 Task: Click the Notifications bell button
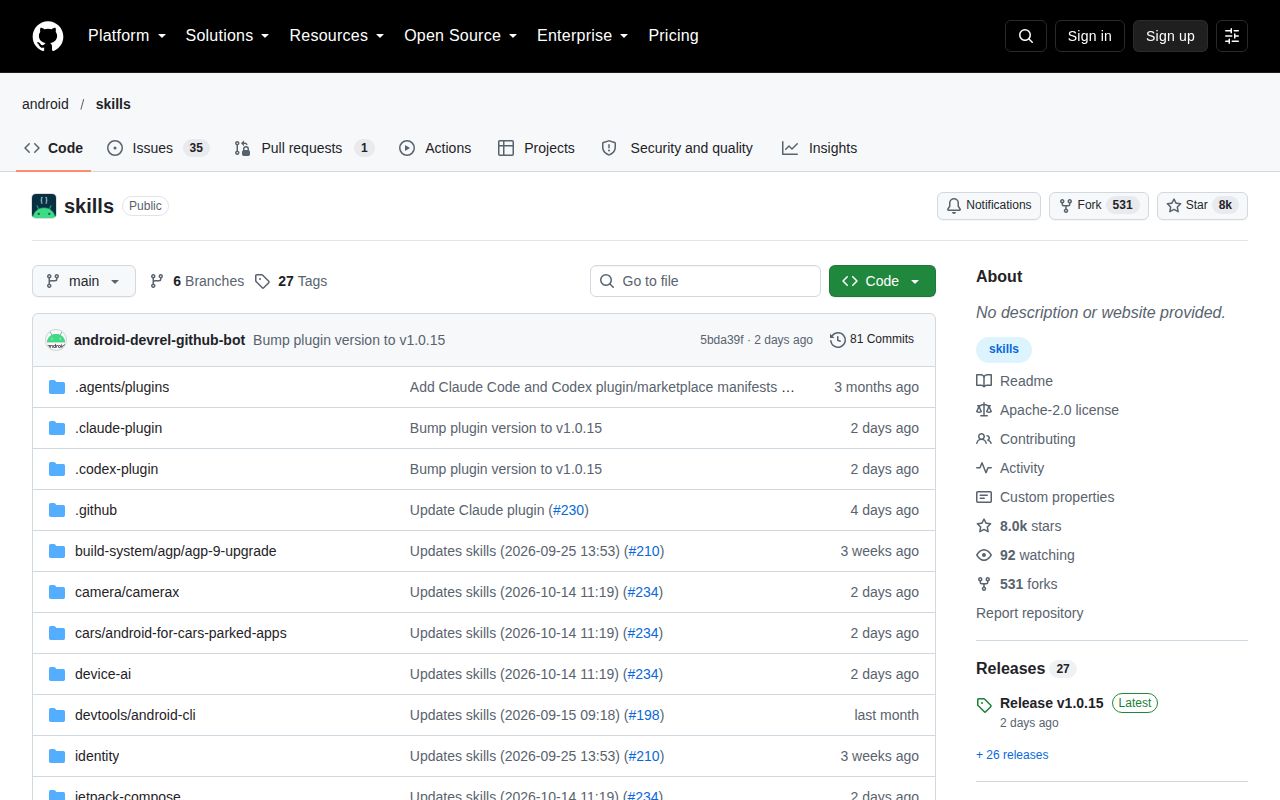pyautogui.click(x=989, y=205)
